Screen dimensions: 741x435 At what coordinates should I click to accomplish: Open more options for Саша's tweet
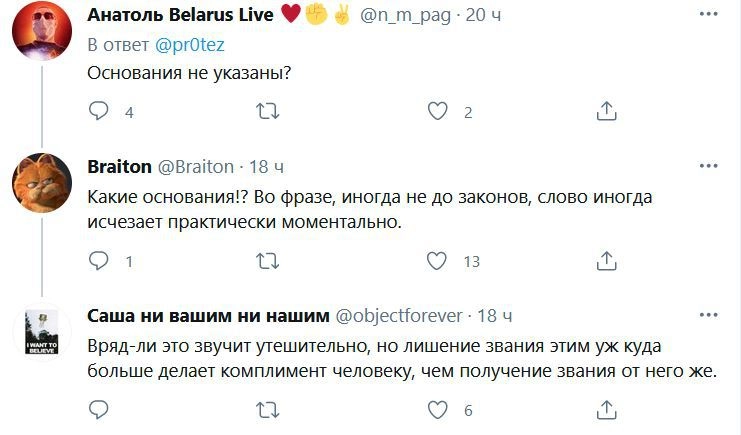(x=709, y=315)
